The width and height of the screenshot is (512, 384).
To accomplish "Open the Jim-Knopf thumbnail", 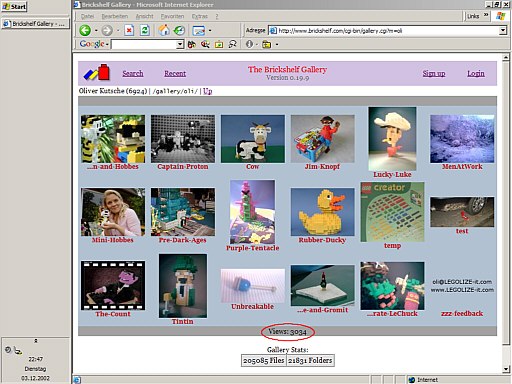I will (x=323, y=139).
